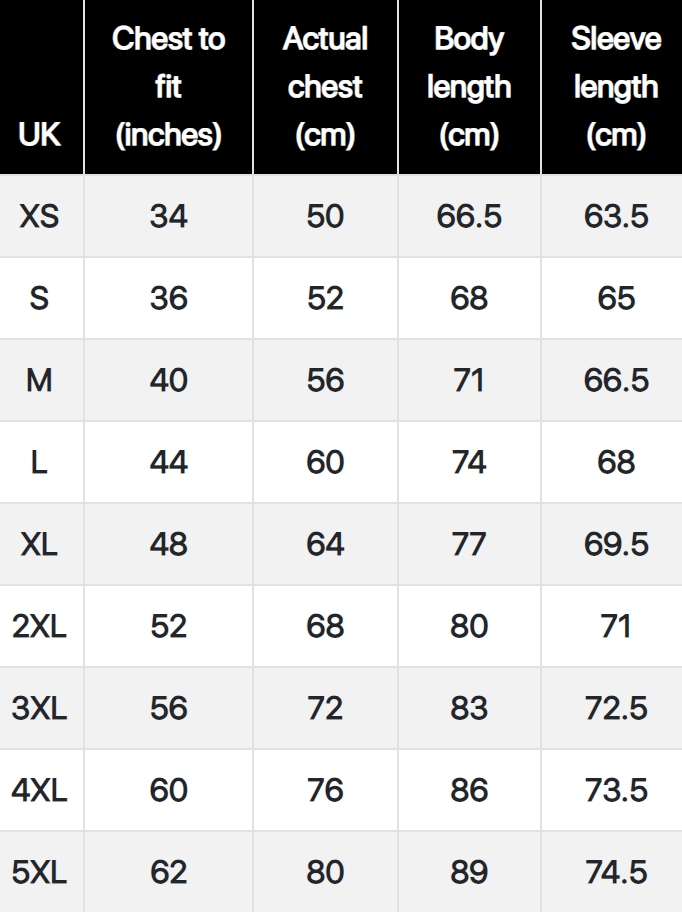Click the Chest to fit (inches) header

click(x=168, y=87)
